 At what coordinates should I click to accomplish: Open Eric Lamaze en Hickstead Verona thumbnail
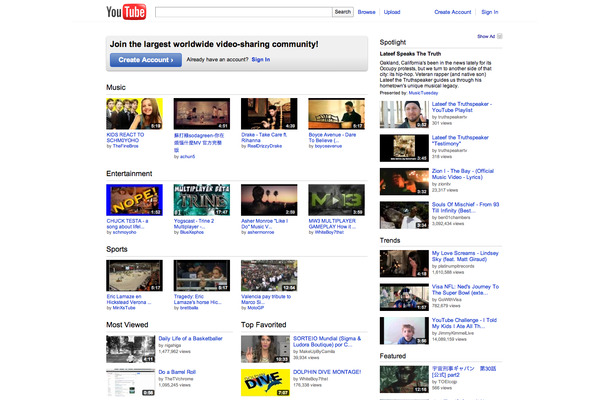(134, 275)
